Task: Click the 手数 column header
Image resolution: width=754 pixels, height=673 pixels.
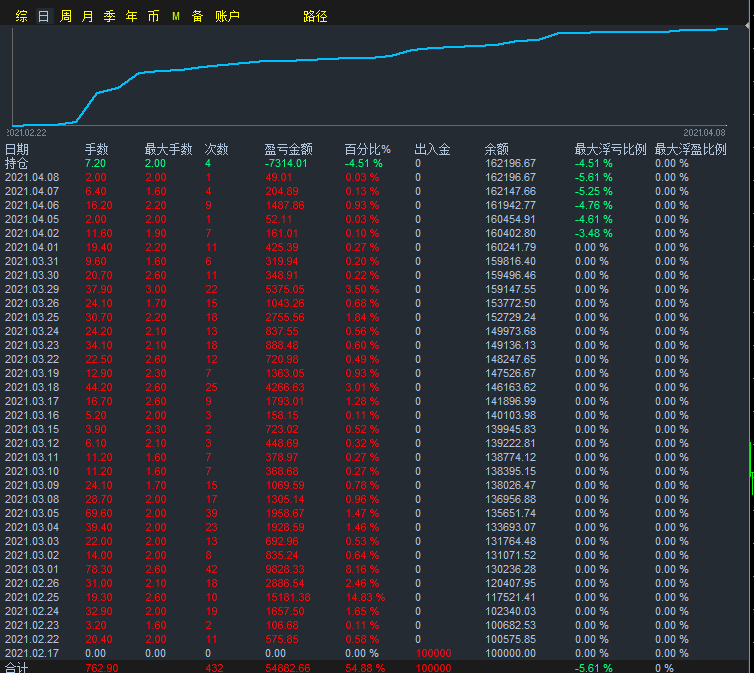Action: click(97, 149)
